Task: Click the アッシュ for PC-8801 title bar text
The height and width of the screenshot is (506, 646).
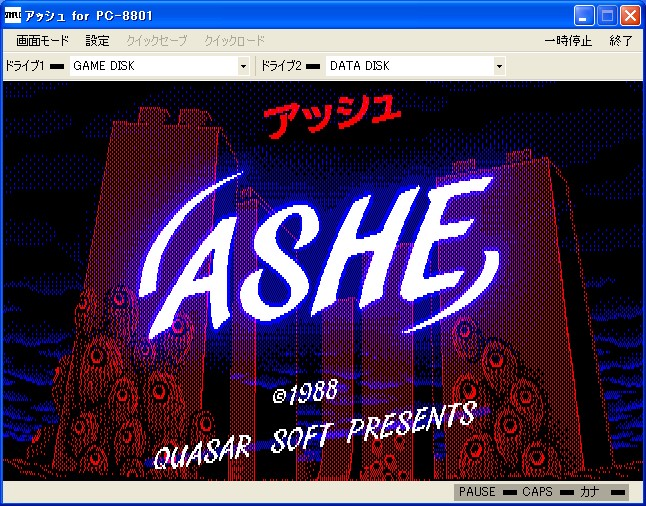Action: click(89, 16)
